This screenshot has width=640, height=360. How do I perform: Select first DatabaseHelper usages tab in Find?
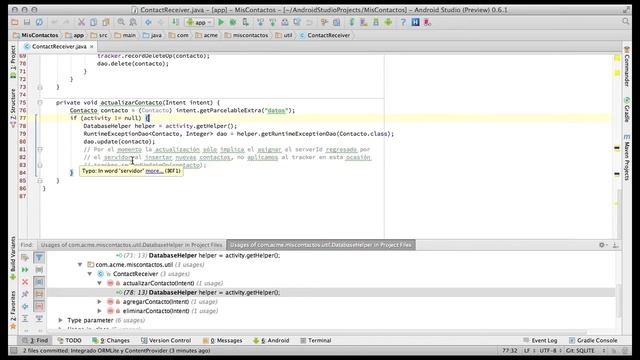131,245
